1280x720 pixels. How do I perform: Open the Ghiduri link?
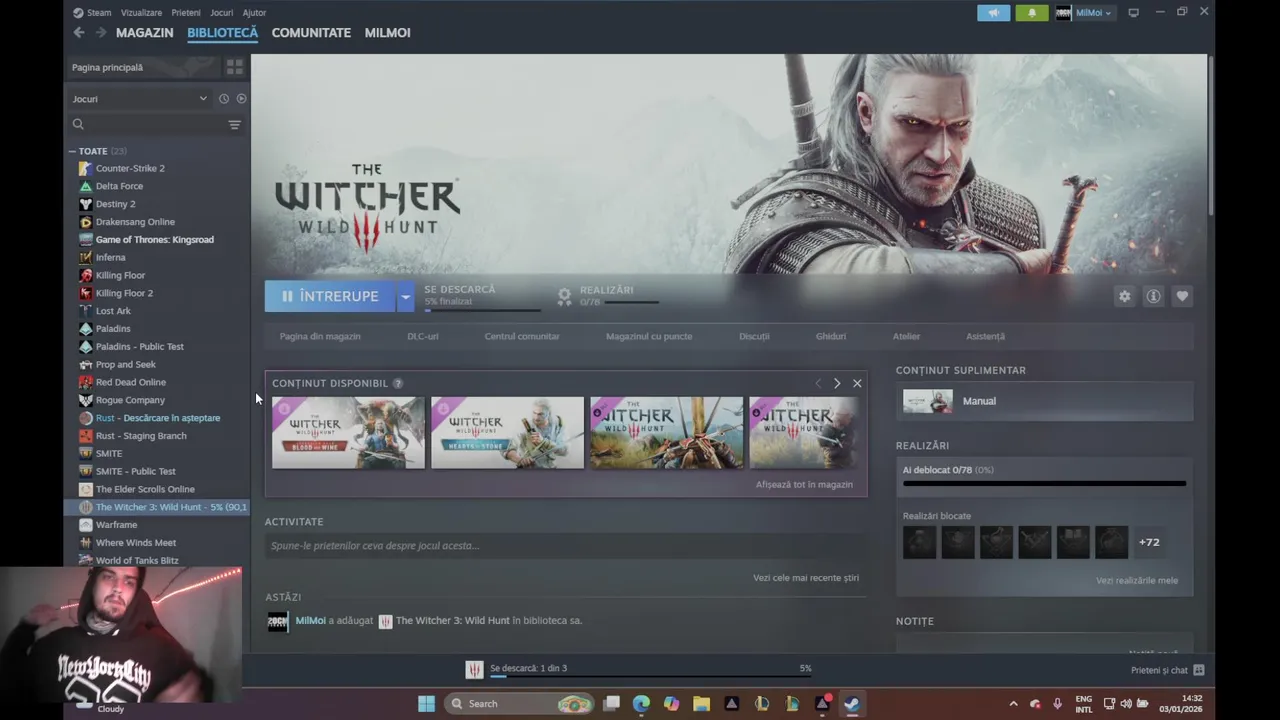[831, 336]
